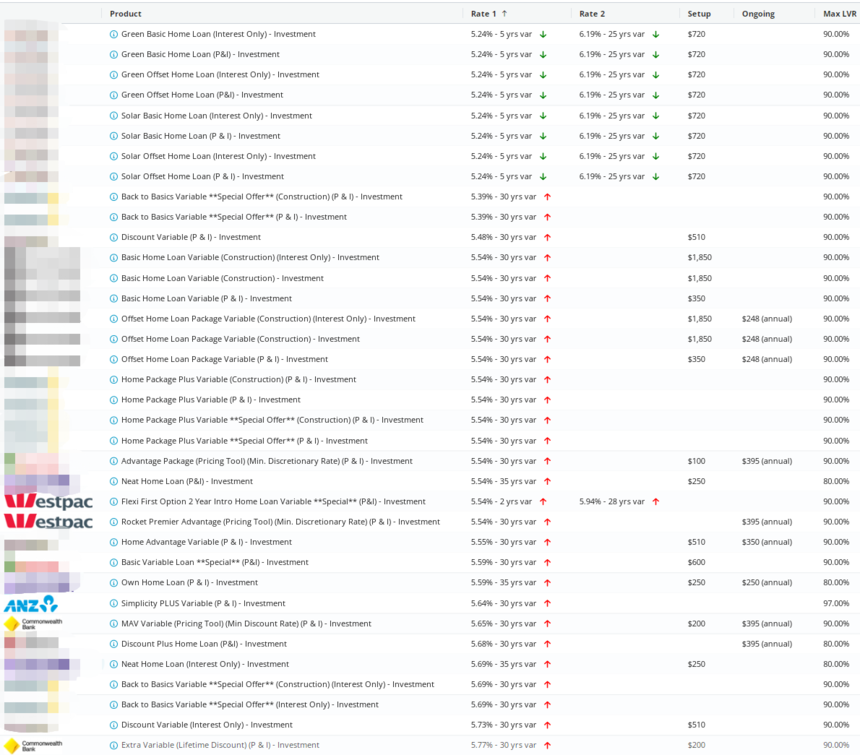Click the "5.48% - 30 yrs var" rate cell
This screenshot has height=755, width=860.
tap(503, 237)
